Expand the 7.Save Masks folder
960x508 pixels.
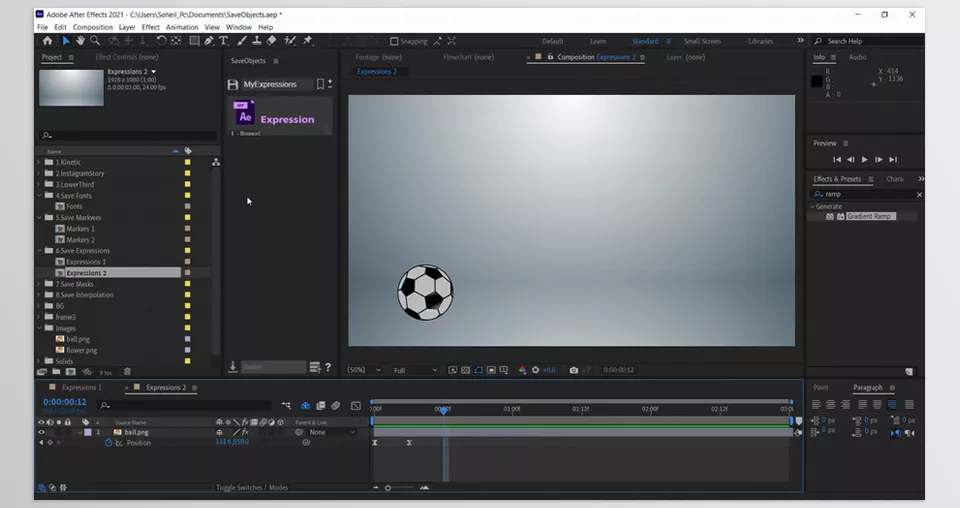coord(39,283)
